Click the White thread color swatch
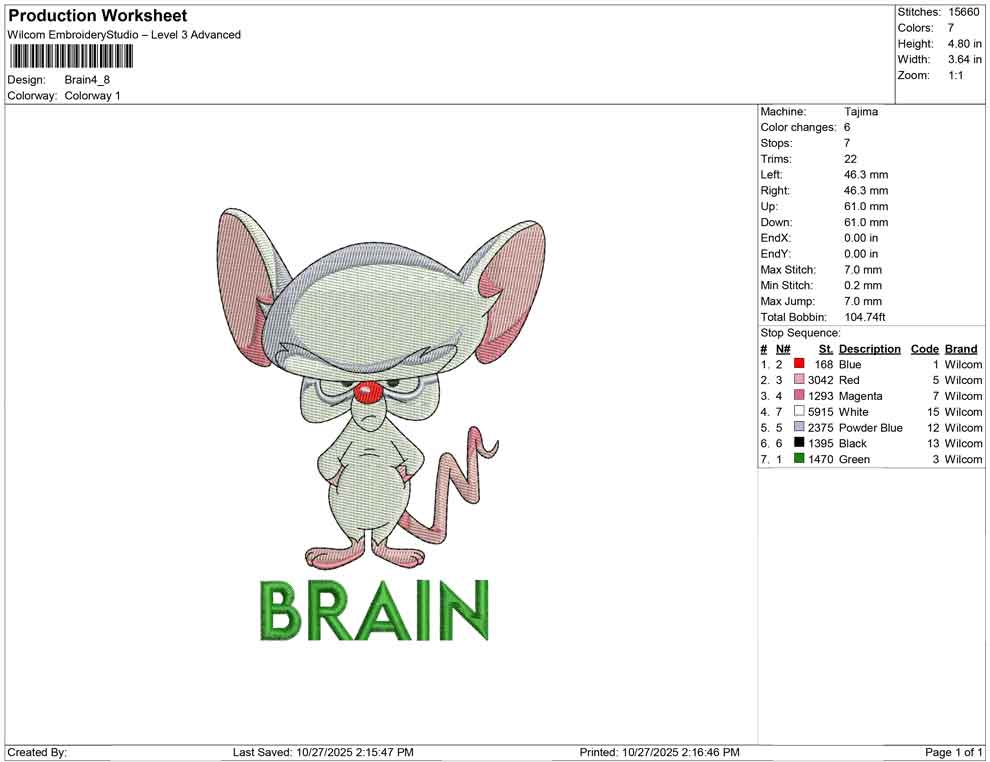This screenshot has height=762, width=990. pyautogui.click(x=799, y=411)
